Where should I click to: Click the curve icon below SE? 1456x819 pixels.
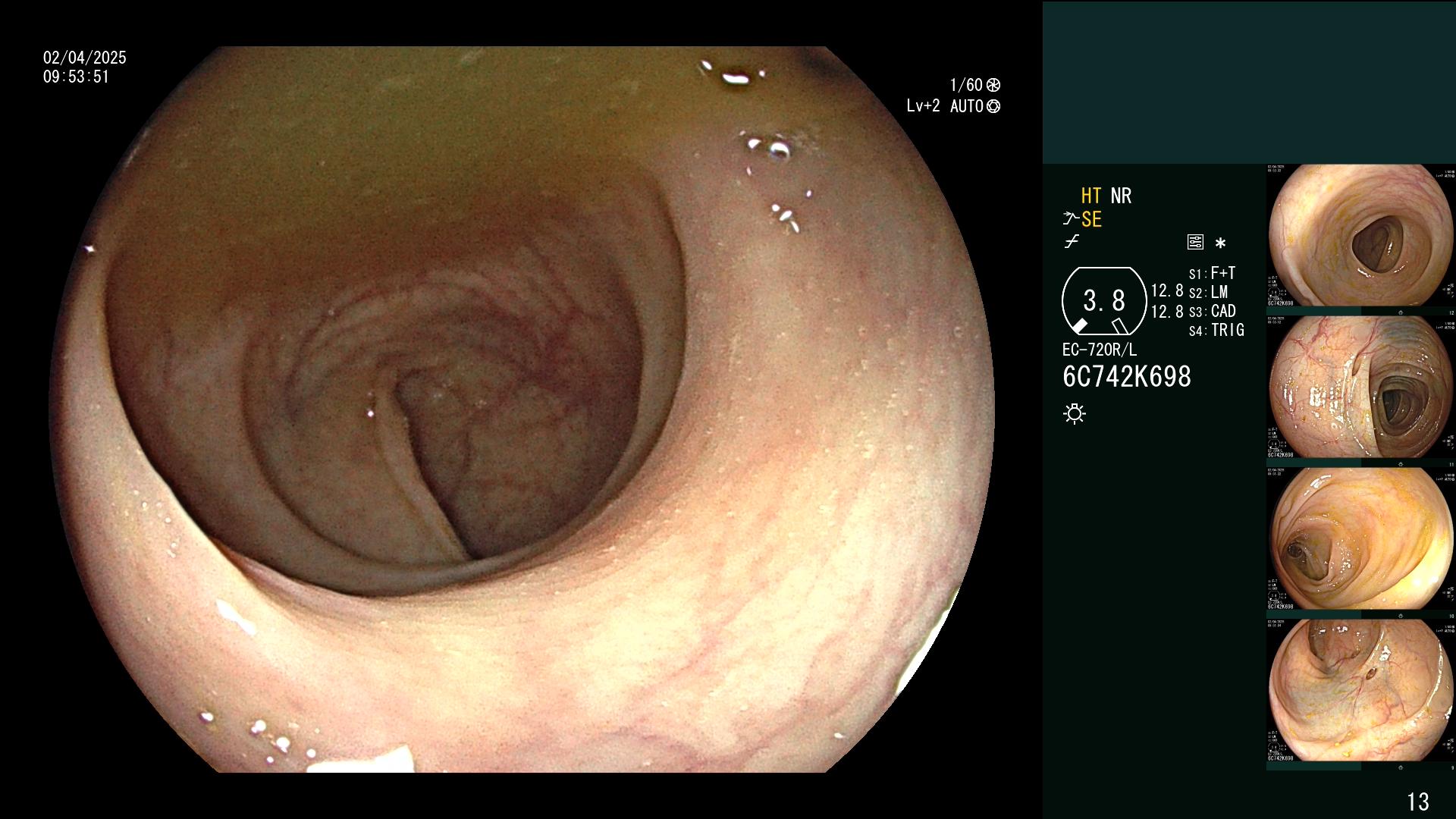(1072, 242)
